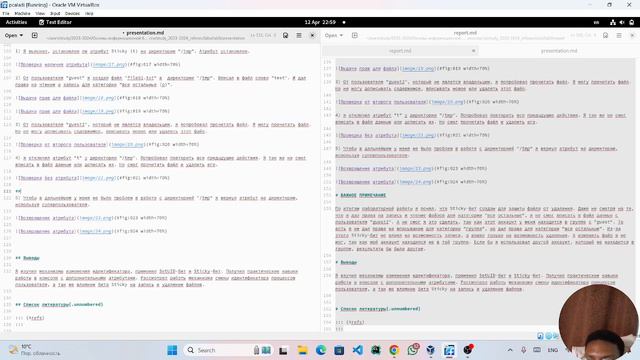Open VirtualBox Devices menu
The width and height of the screenshot is (640, 360).
72,13
